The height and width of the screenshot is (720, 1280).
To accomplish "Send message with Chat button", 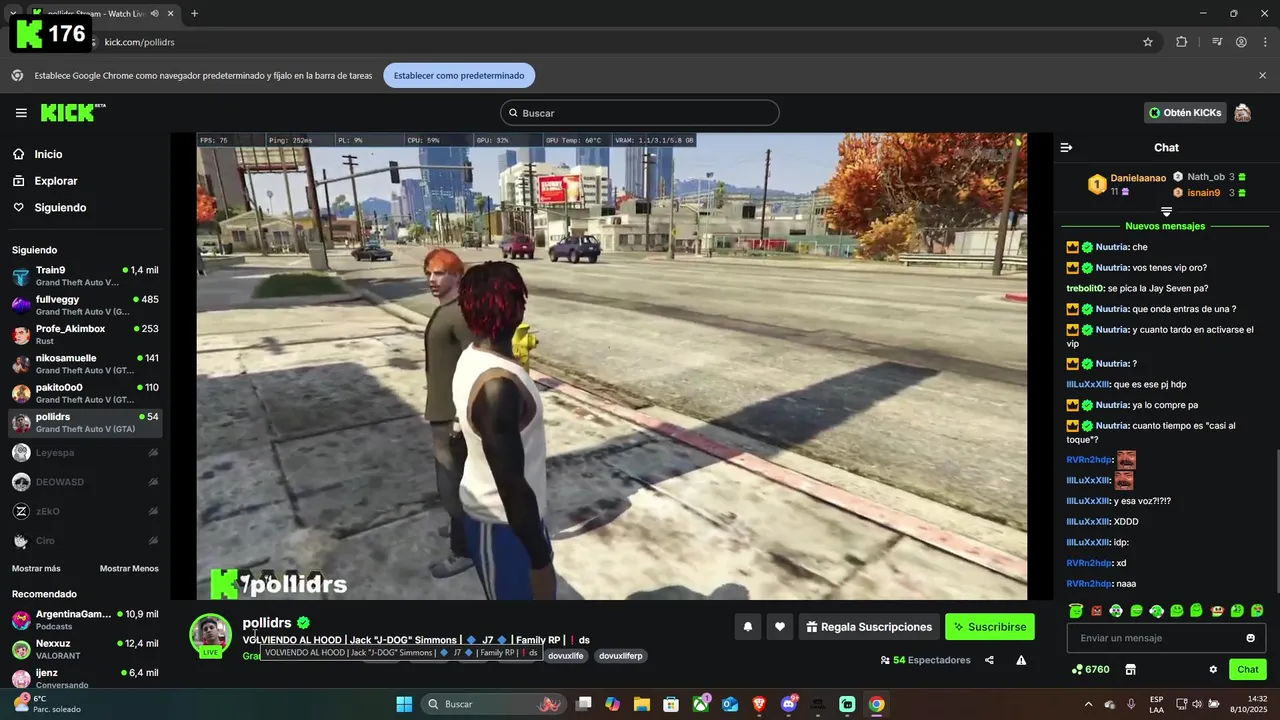I will point(1248,669).
